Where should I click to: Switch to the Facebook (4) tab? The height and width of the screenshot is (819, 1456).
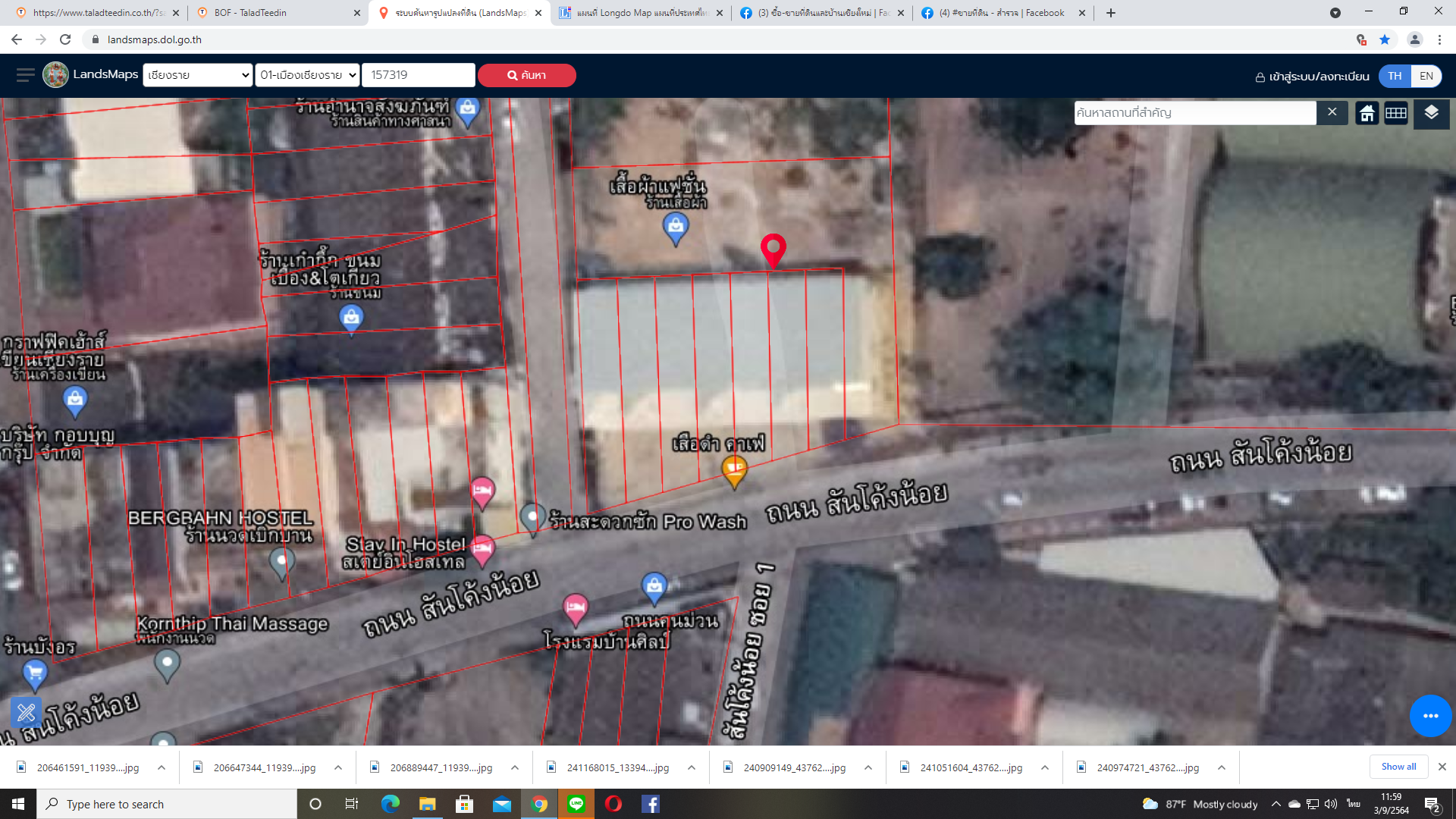coord(1003,13)
